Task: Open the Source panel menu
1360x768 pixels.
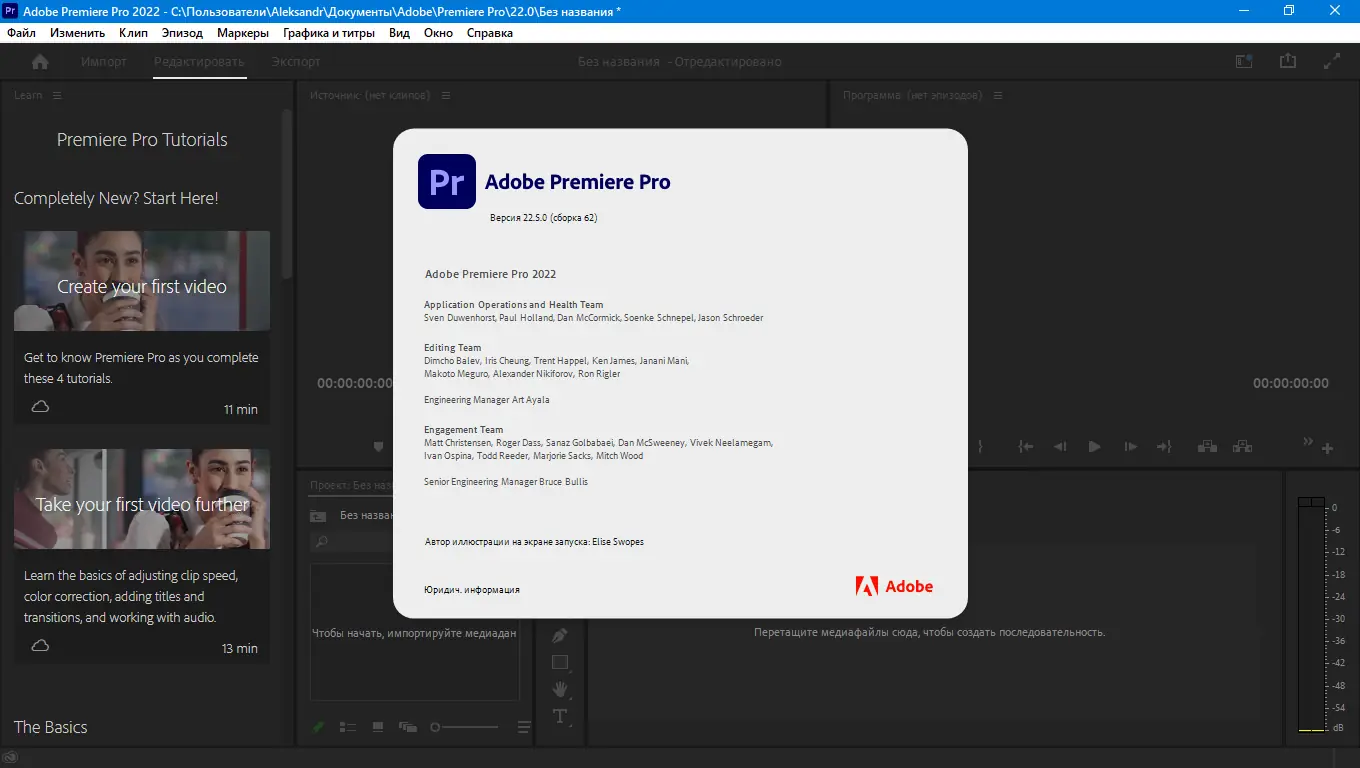Action: pyautogui.click(x=445, y=95)
